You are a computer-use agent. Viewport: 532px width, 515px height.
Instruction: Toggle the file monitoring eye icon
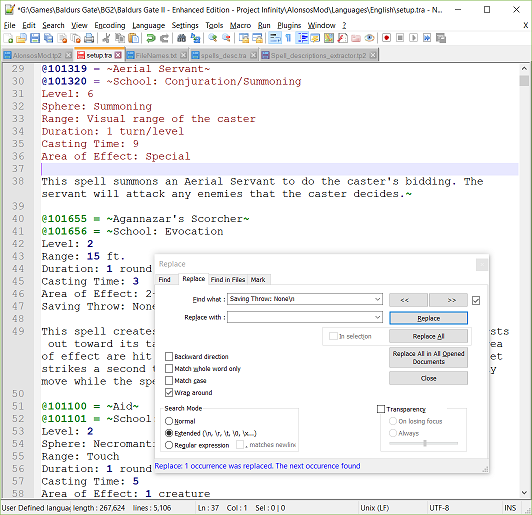click(369, 38)
